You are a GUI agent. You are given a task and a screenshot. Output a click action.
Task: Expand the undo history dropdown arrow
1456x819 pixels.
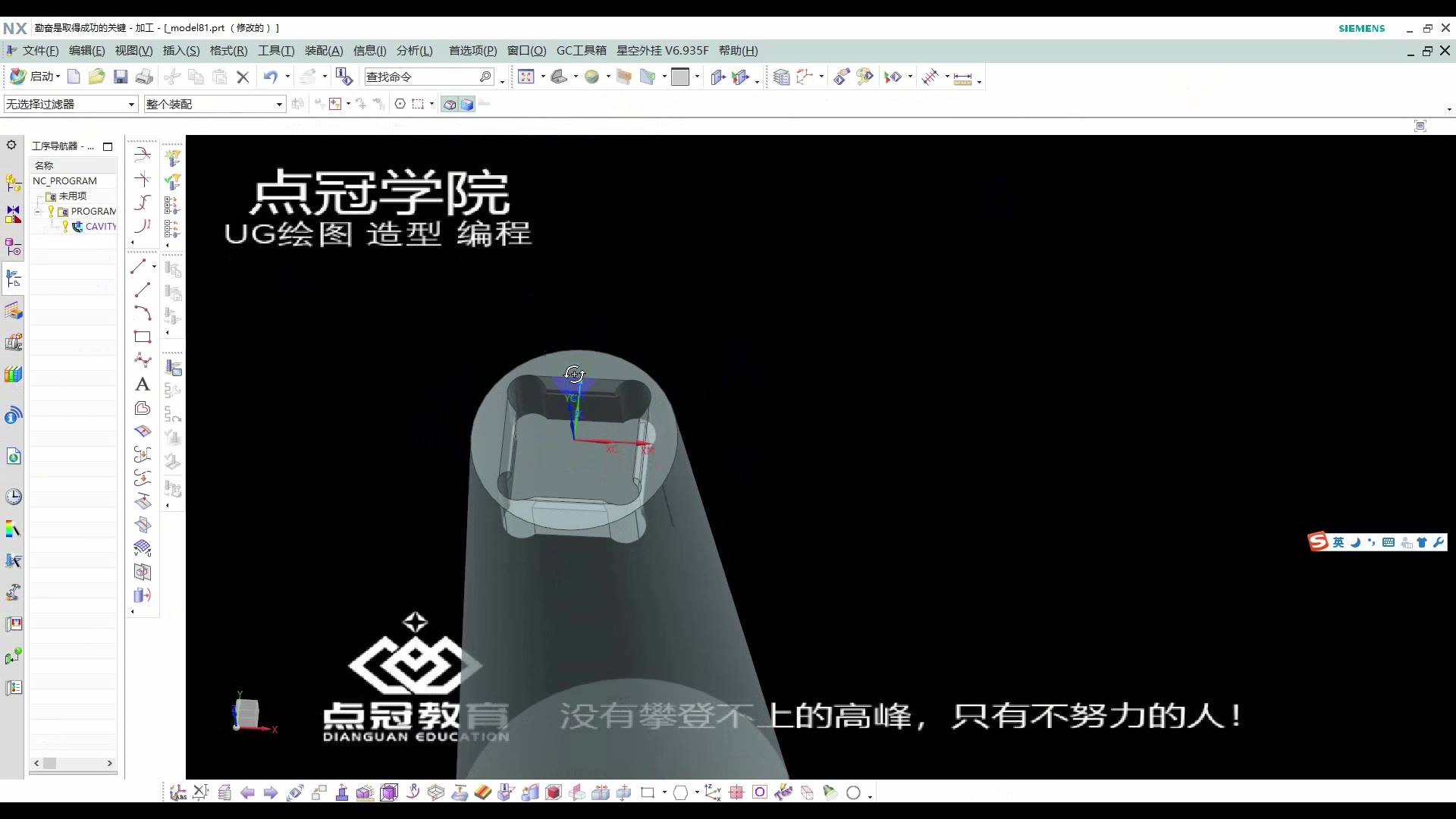287,77
